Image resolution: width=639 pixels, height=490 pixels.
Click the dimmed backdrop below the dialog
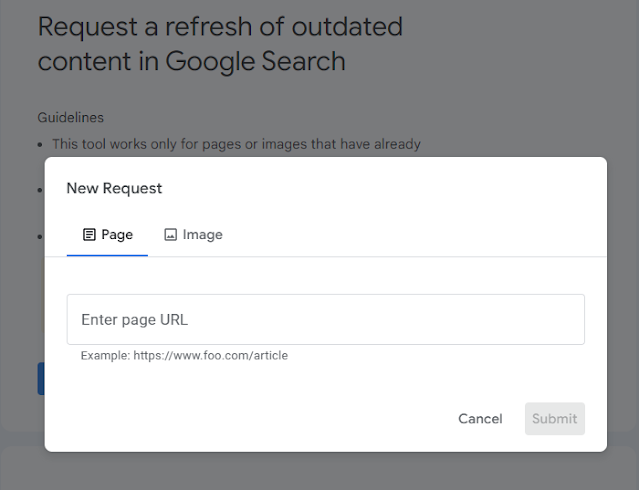pyautogui.click(x=320, y=470)
